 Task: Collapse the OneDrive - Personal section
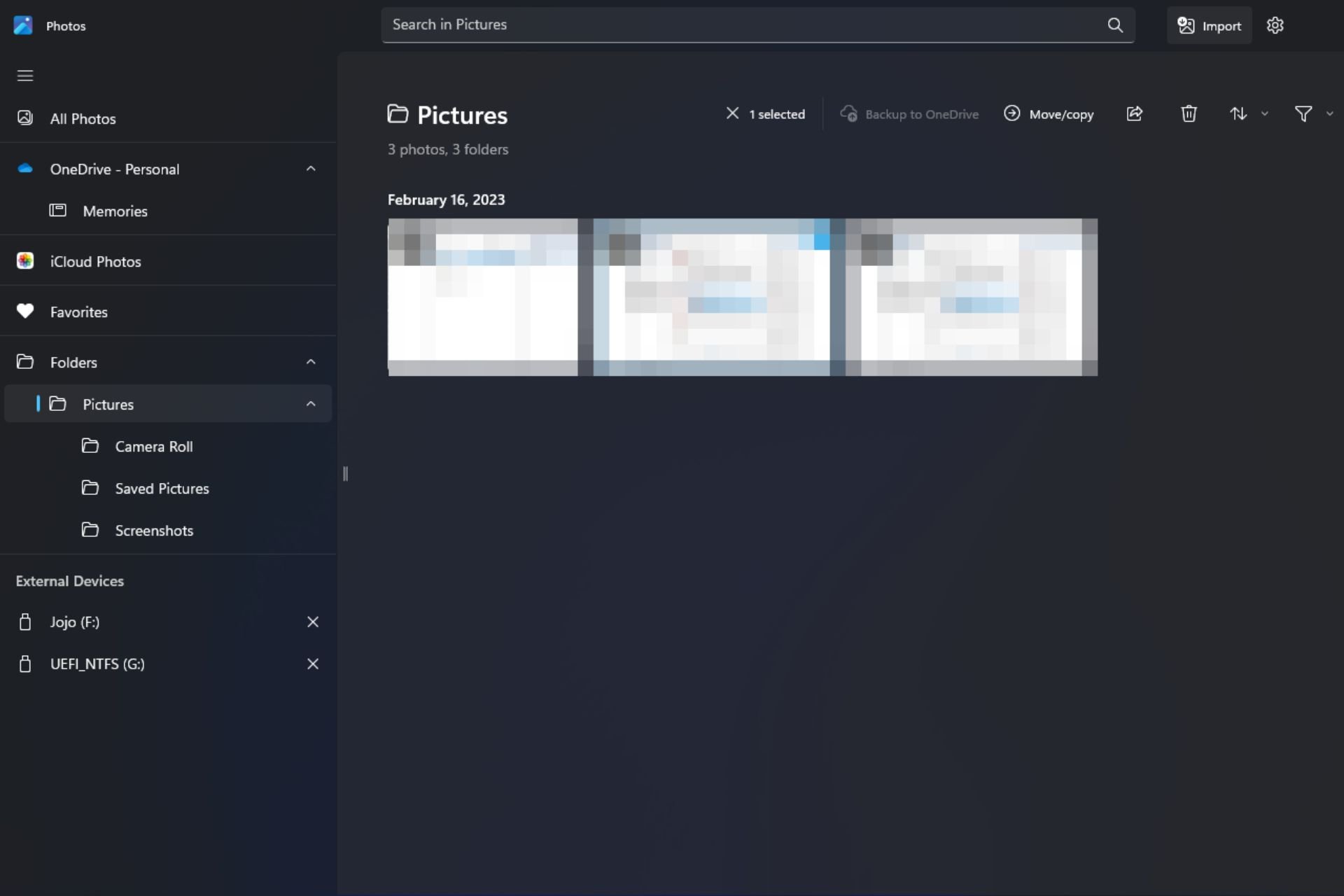311,168
